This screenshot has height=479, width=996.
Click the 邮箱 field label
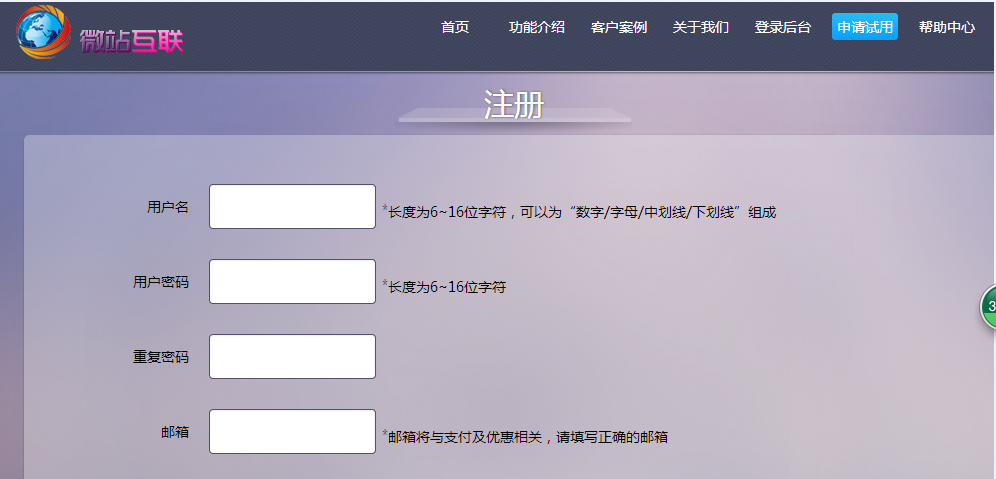pos(175,432)
